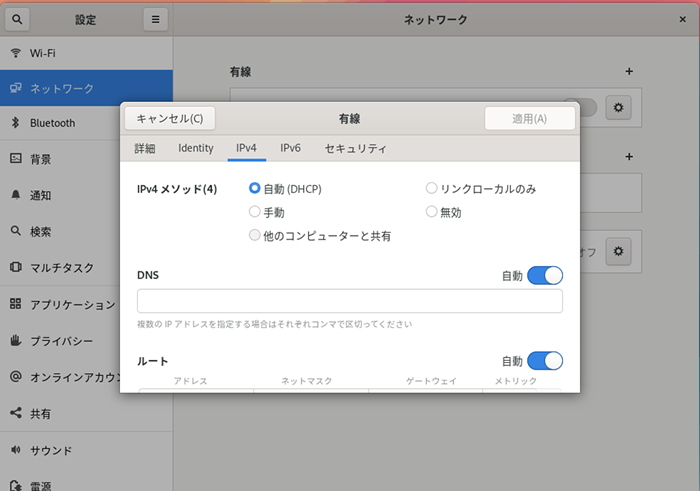The image size is (700, 491).
Task: Select 無効 disabled IPv4 method
Action: 432,212
